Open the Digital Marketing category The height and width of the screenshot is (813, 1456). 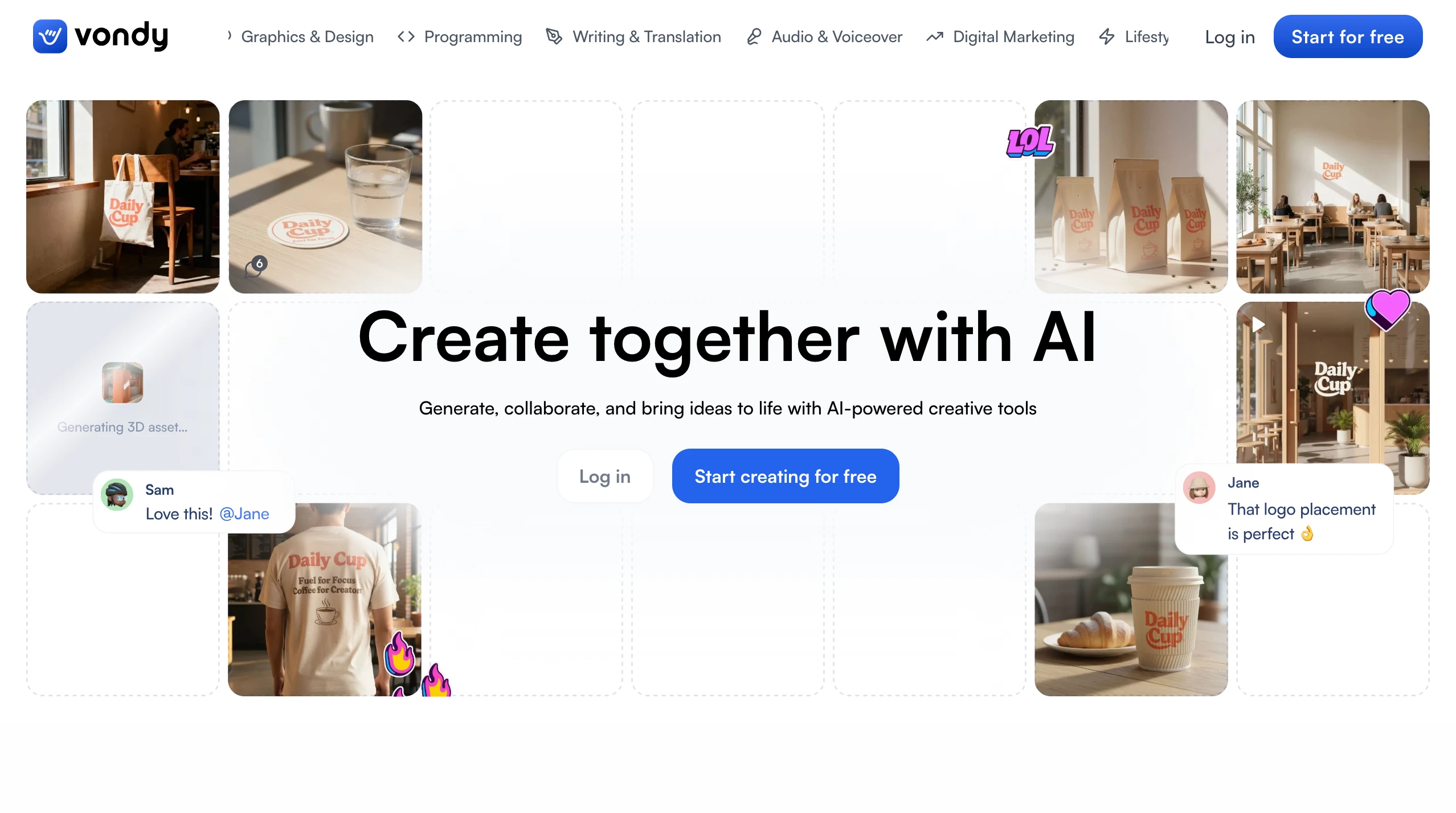tap(1013, 37)
